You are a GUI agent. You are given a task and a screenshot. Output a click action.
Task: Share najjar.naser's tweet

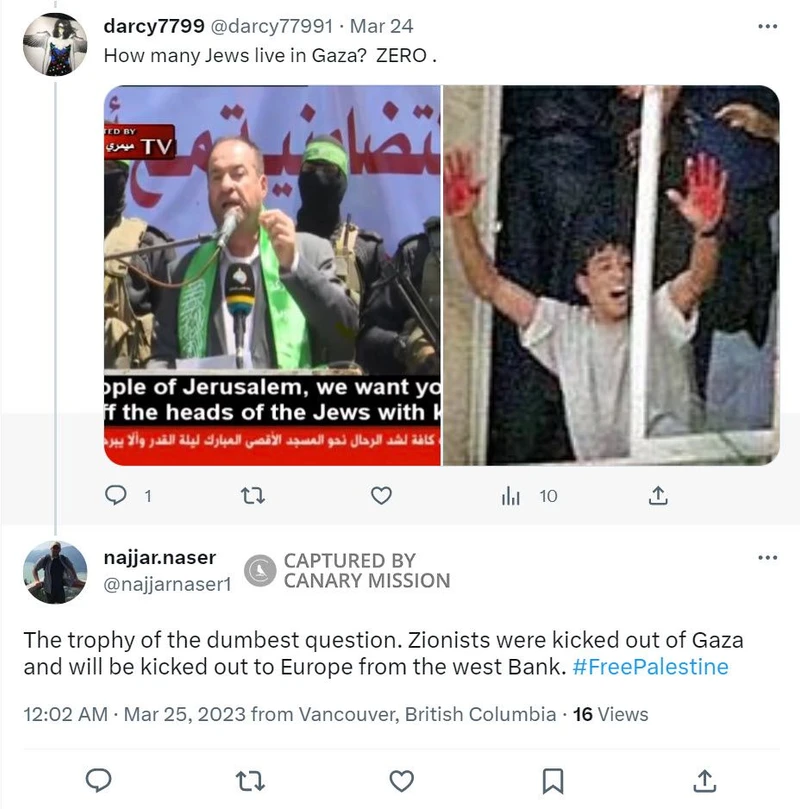pos(705,781)
